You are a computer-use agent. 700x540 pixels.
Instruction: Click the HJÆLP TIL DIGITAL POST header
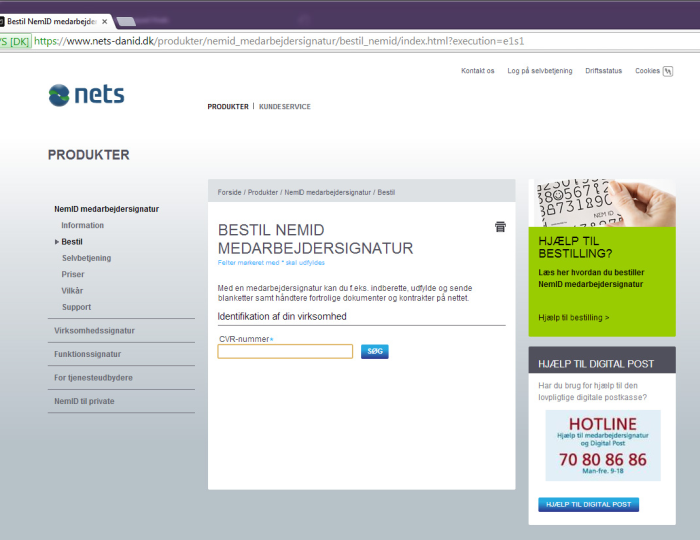(602, 360)
